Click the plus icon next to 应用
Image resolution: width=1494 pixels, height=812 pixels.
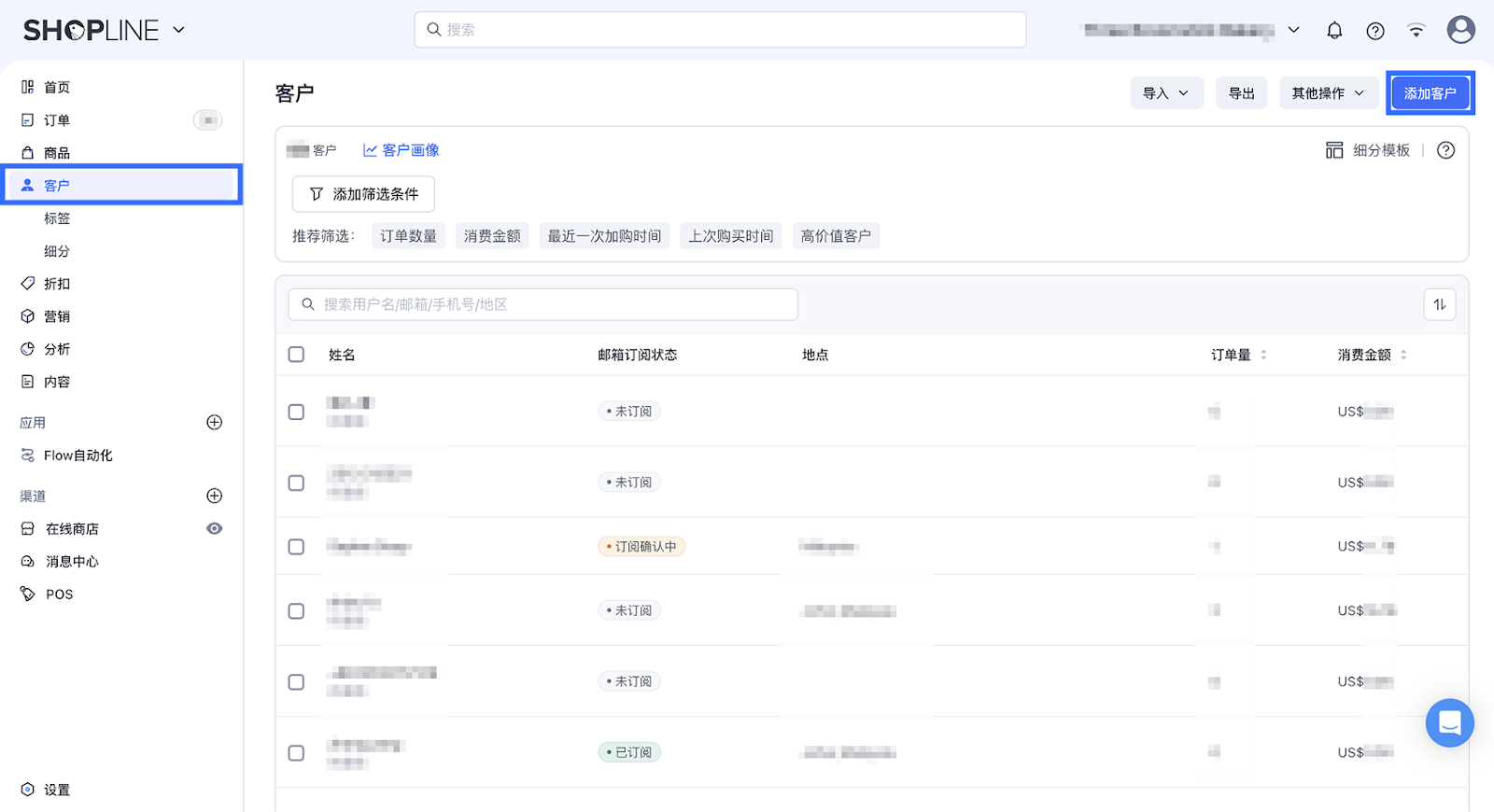coord(214,423)
